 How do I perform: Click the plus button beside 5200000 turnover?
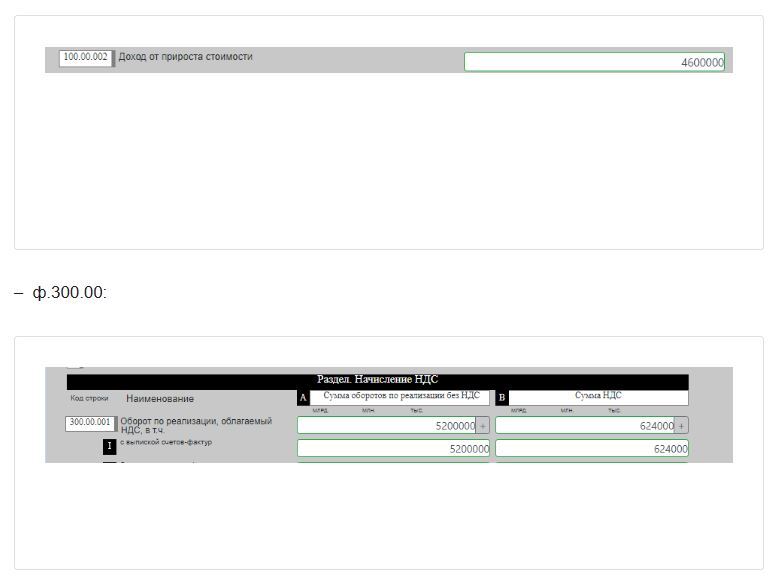click(483, 426)
